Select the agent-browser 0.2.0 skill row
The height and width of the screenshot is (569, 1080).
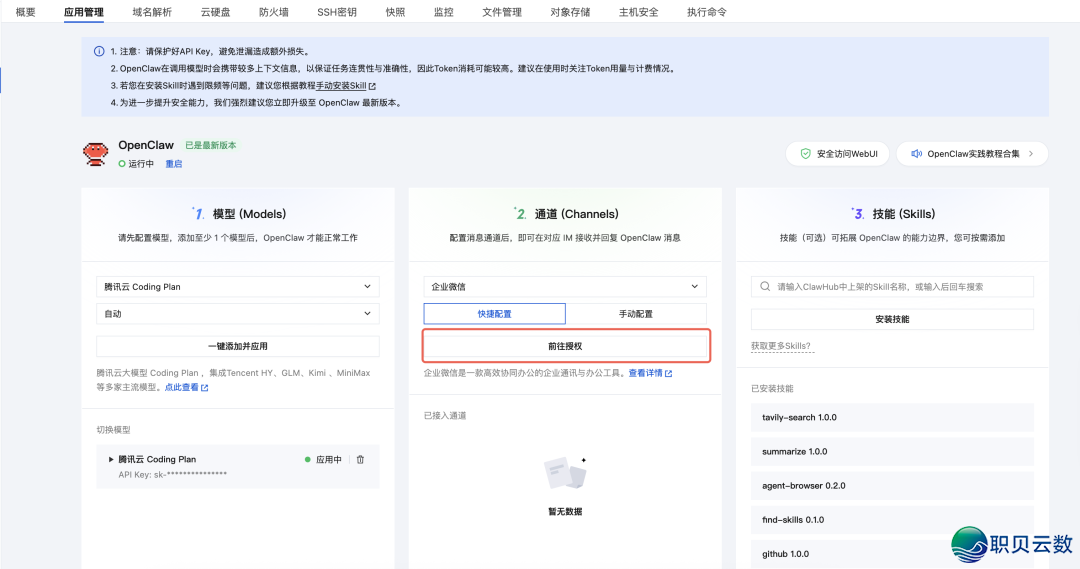click(x=892, y=486)
